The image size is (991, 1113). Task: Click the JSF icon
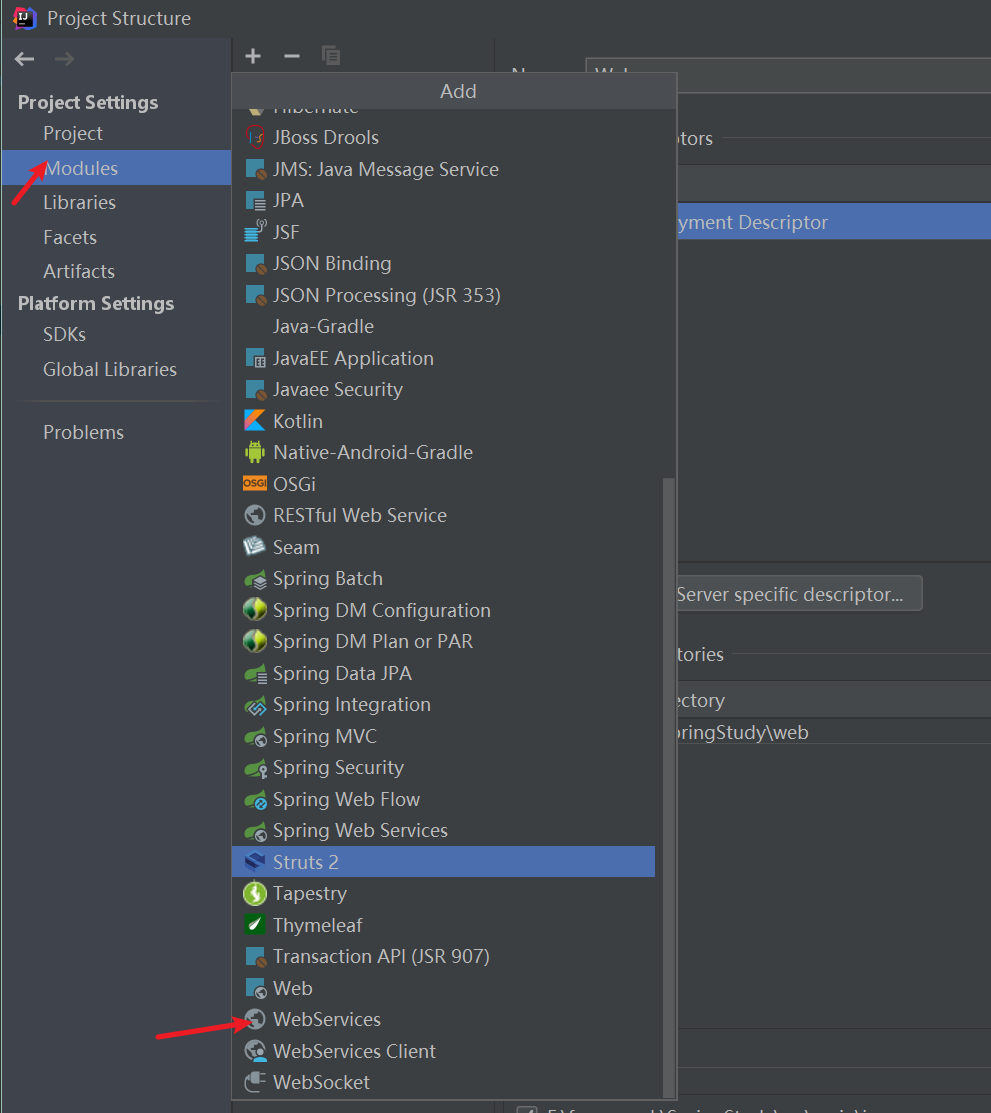[255, 231]
